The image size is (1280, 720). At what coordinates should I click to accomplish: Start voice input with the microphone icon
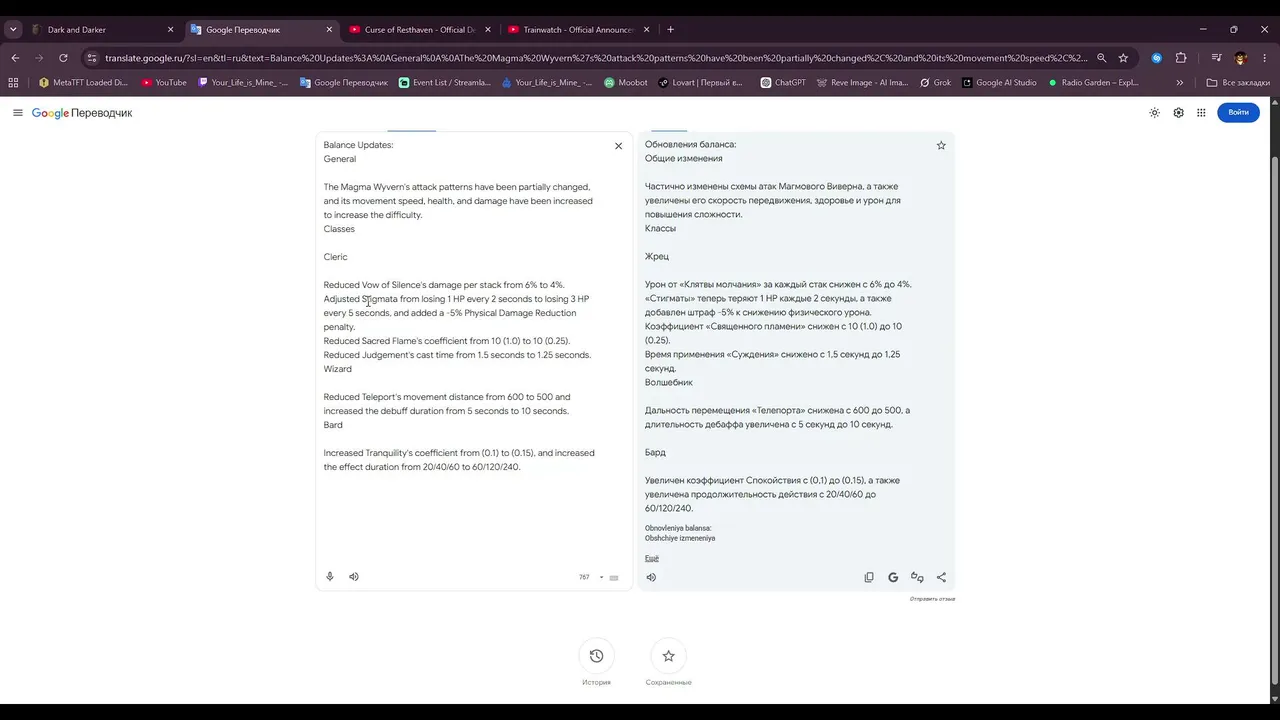click(330, 577)
